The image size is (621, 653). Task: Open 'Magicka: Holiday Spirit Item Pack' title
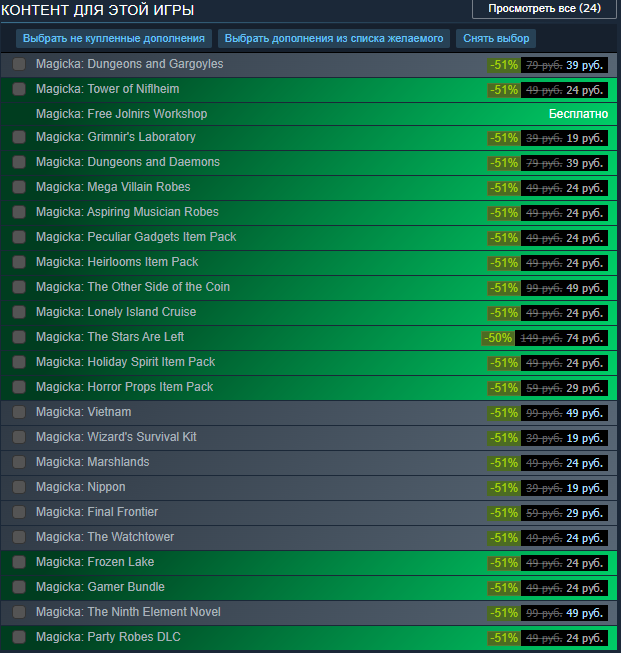pos(125,362)
